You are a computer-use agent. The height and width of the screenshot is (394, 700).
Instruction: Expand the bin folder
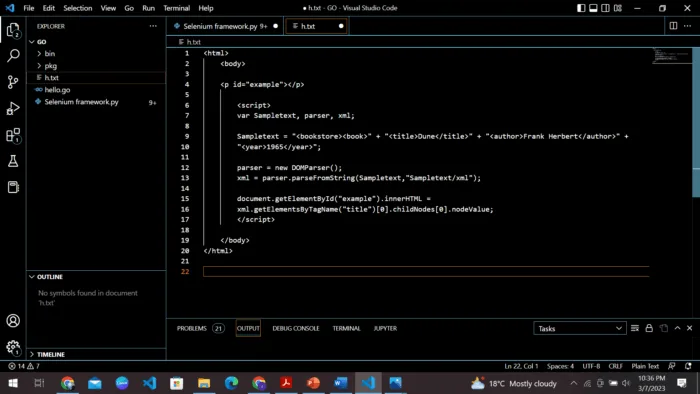96,54
